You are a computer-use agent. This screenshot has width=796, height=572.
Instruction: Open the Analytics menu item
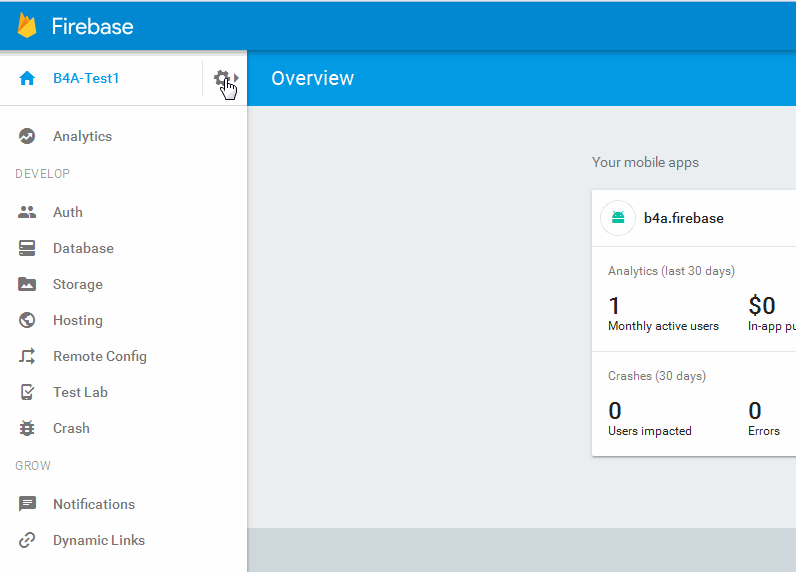coord(82,136)
